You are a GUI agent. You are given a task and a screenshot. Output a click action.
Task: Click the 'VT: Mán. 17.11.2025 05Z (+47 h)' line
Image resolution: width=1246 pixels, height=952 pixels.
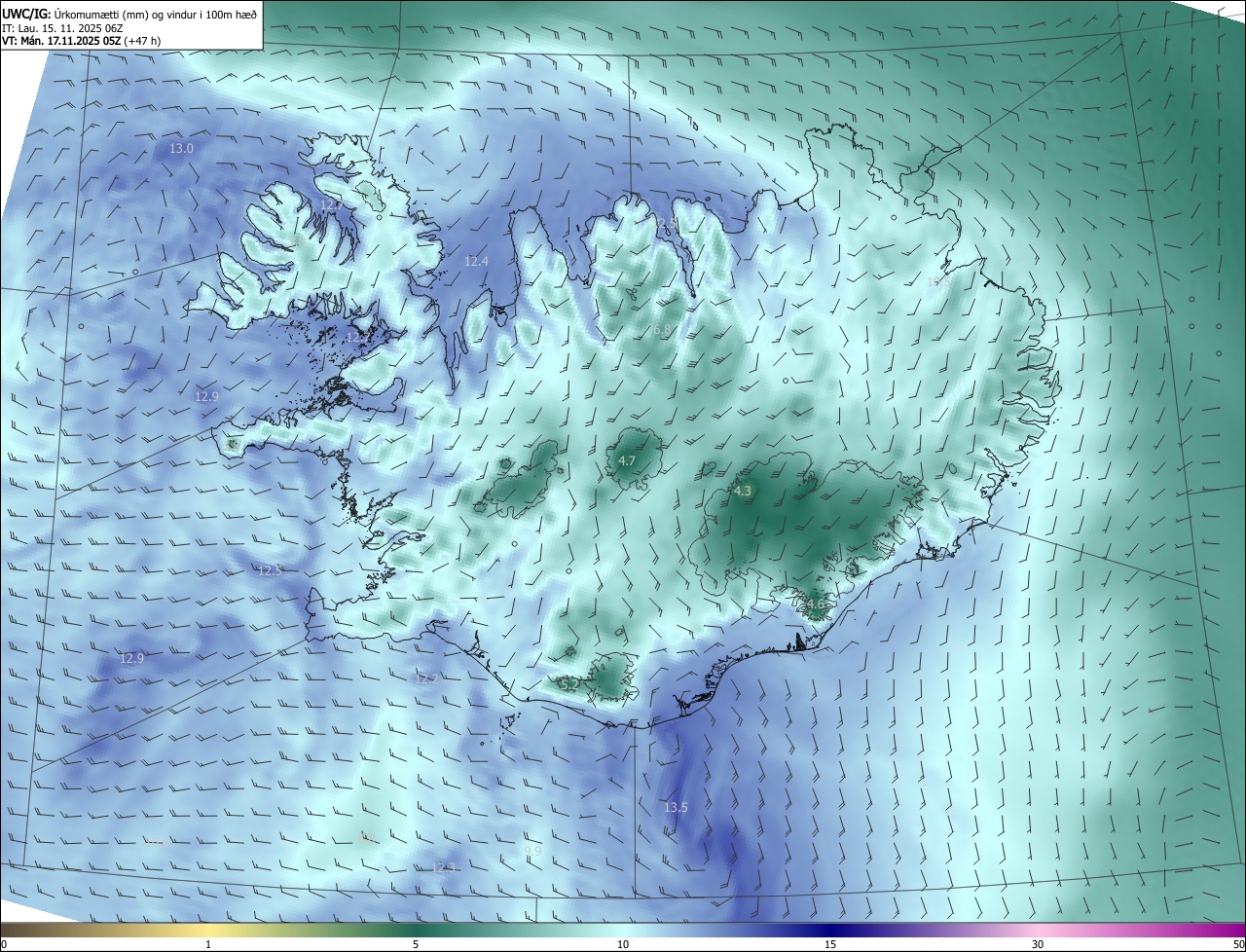coord(81,42)
